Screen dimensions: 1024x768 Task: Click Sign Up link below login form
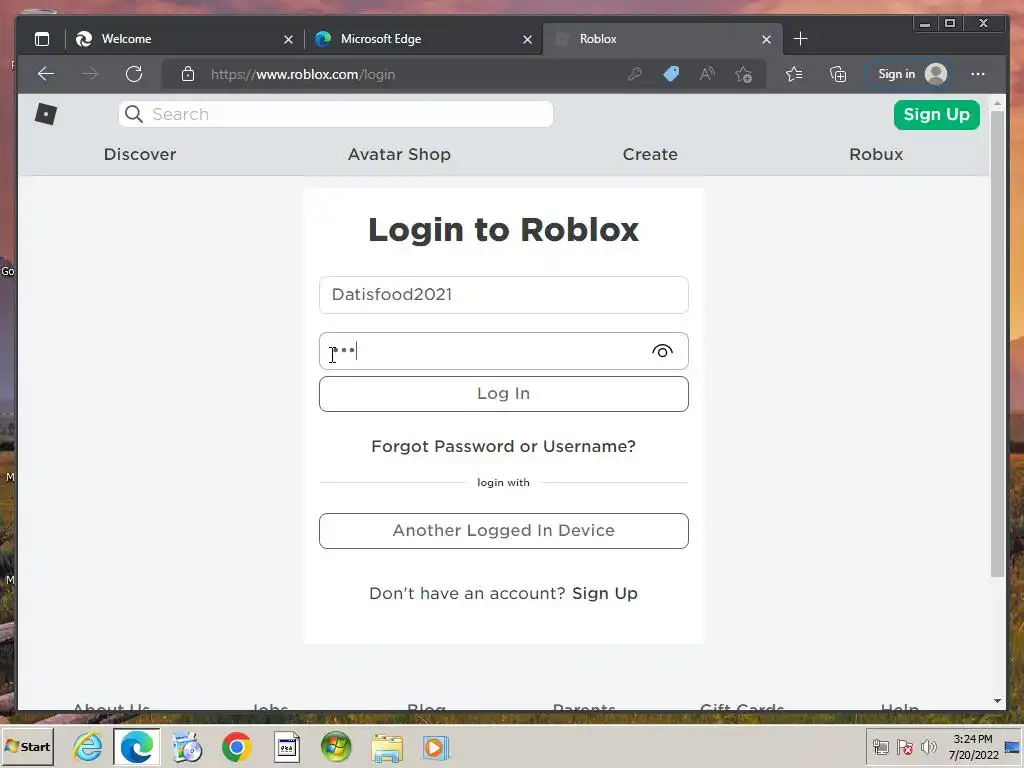tap(605, 594)
